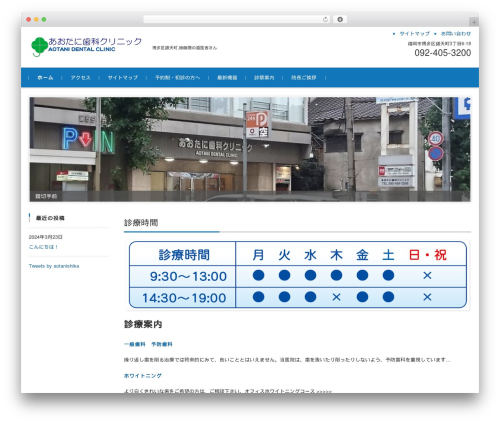The width and height of the screenshot is (500, 423).
Task: Select サイトマップ in the blue navigation bar
Action: pos(123,78)
